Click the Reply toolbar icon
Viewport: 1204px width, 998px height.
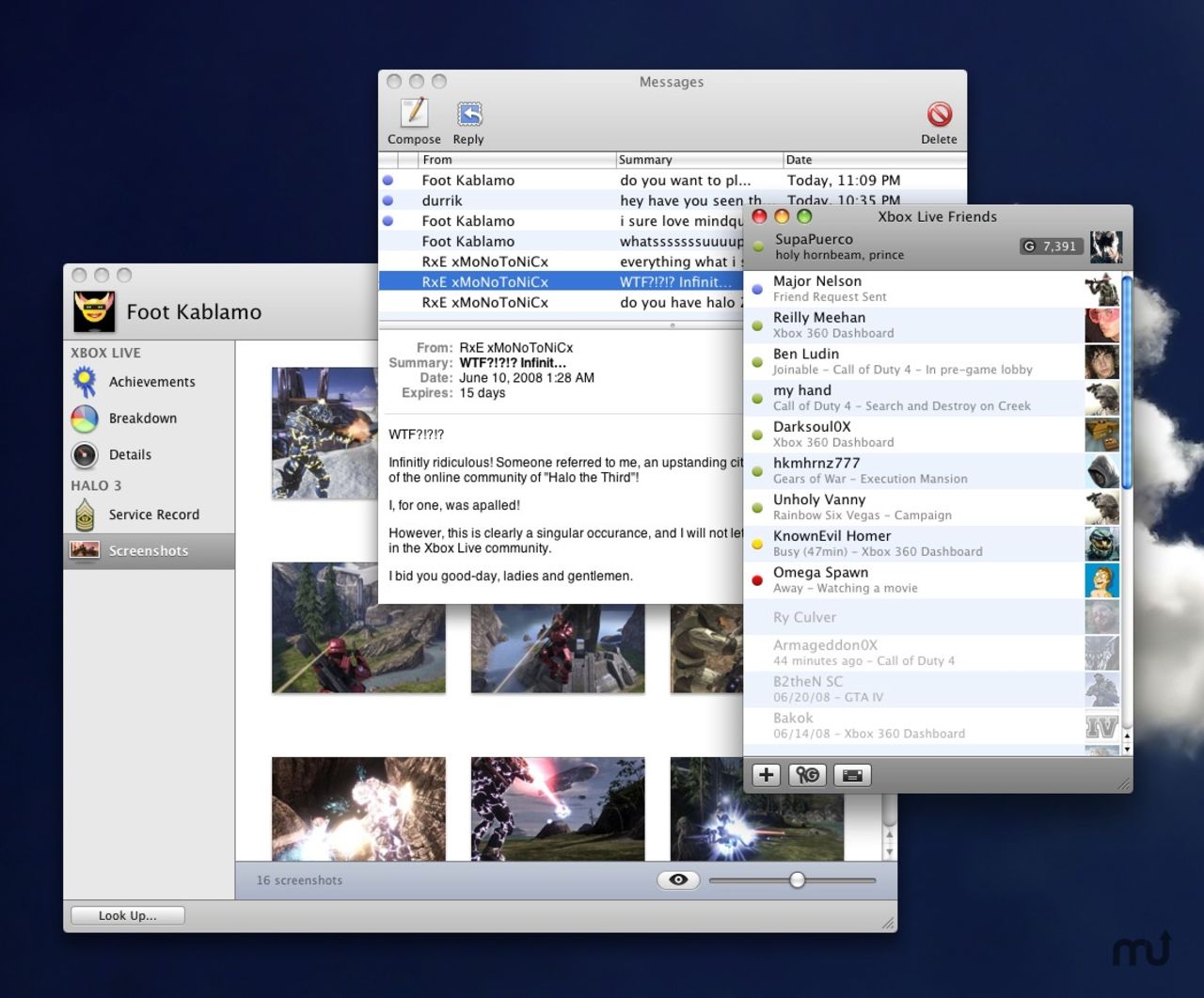[468, 115]
